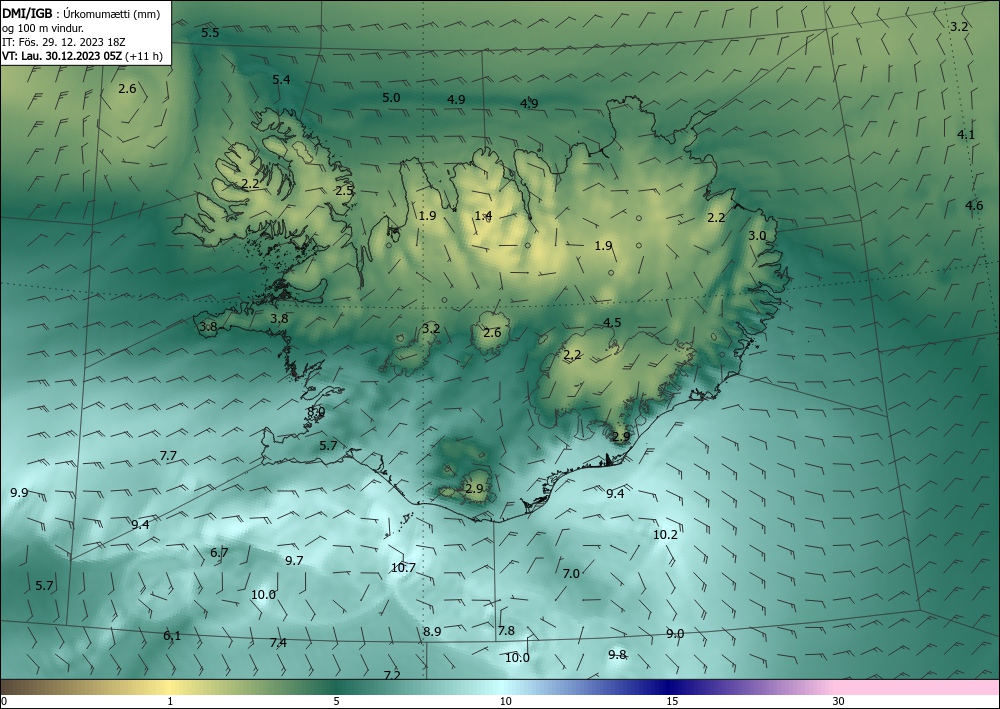The image size is (1000, 709).
Task: Click the 15 label on the color scale
Action: pos(672,701)
